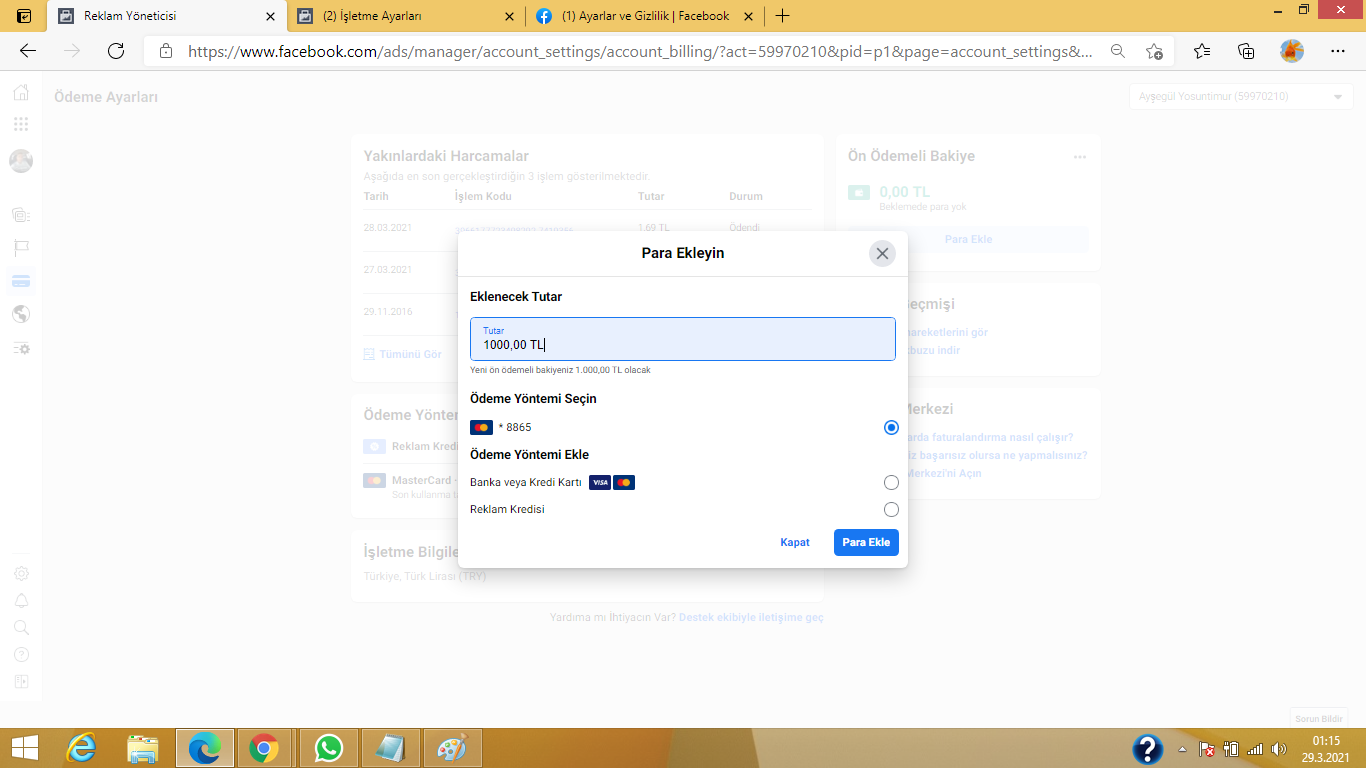This screenshot has height=768, width=1366.
Task: Select the Reklam Kredisi payment option
Action: (x=891, y=510)
